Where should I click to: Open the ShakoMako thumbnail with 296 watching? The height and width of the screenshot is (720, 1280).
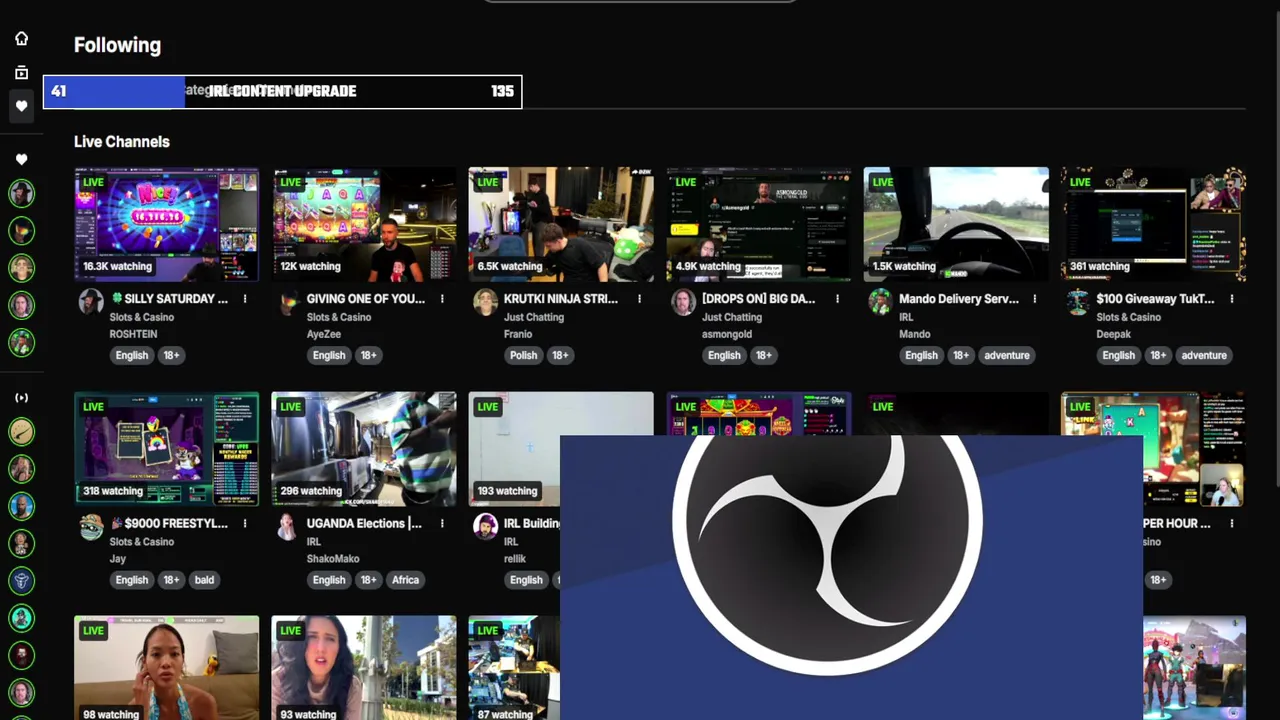click(364, 448)
